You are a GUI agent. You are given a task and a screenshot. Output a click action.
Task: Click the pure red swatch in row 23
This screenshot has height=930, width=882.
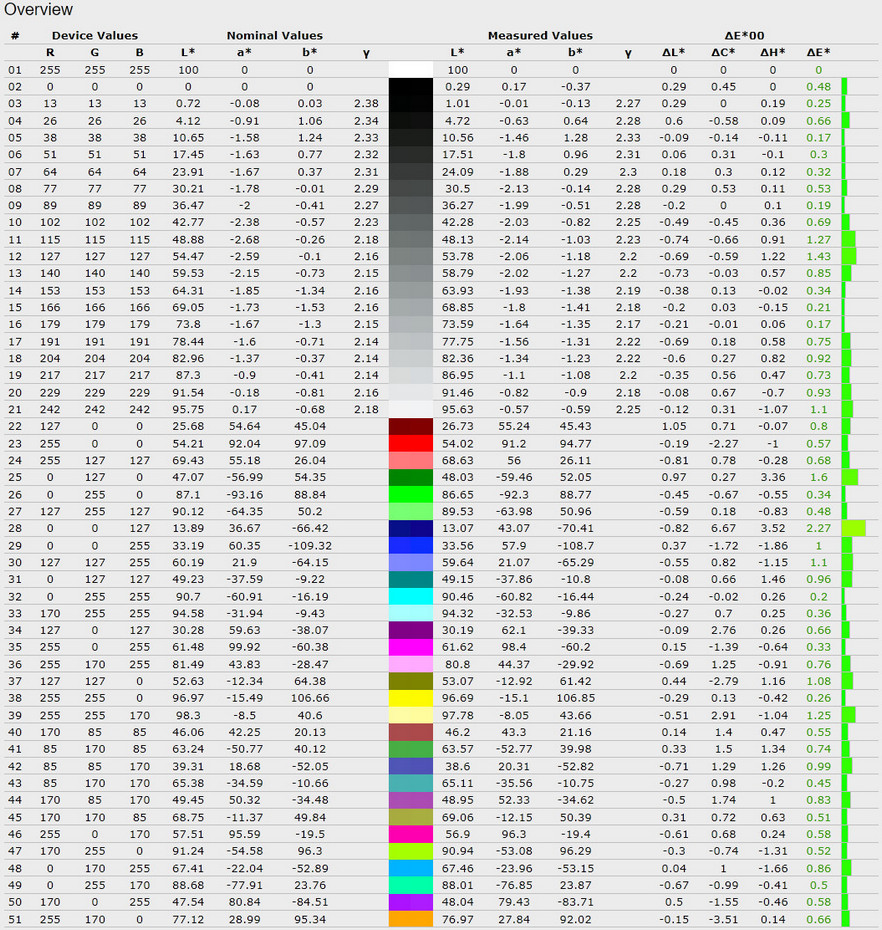point(410,443)
